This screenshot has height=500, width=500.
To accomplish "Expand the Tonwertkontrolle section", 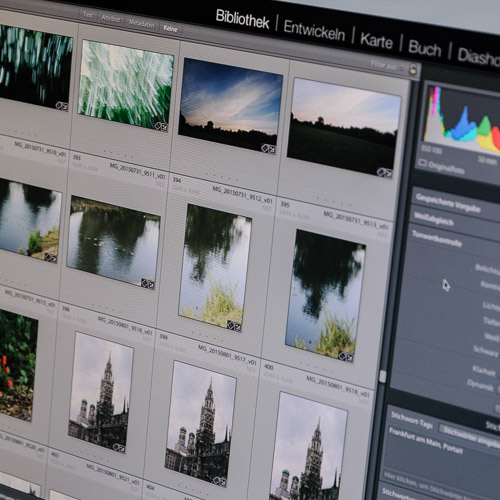I will (437, 238).
